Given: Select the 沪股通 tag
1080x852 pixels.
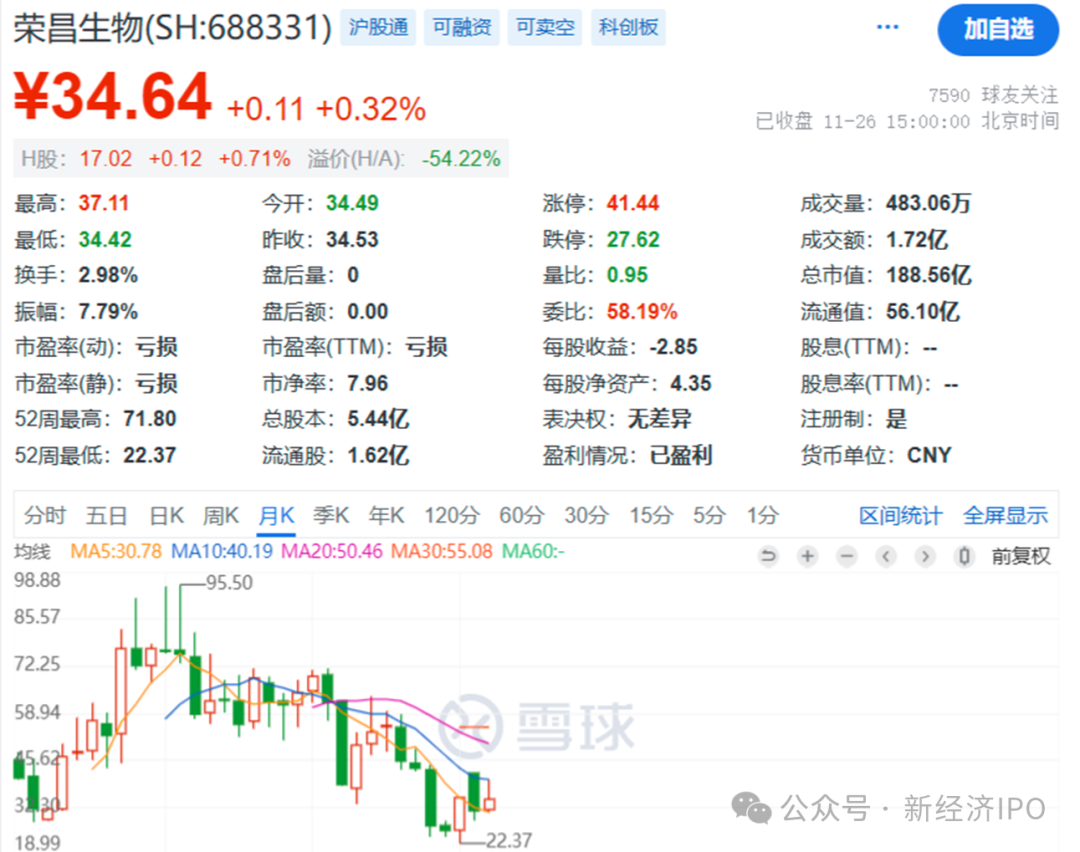Looking at the screenshot, I should coord(378,28).
